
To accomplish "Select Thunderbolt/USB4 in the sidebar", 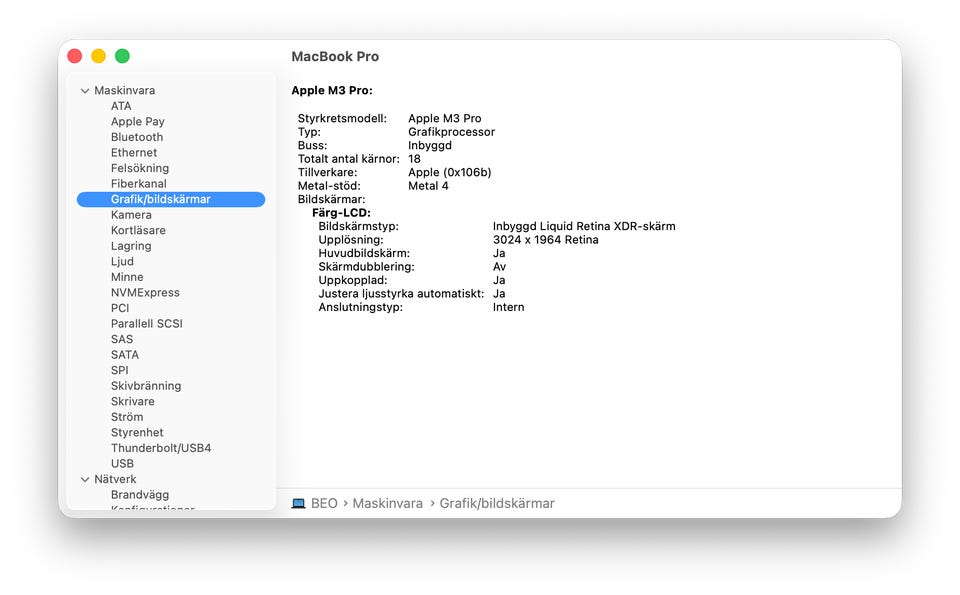I will click(160, 448).
